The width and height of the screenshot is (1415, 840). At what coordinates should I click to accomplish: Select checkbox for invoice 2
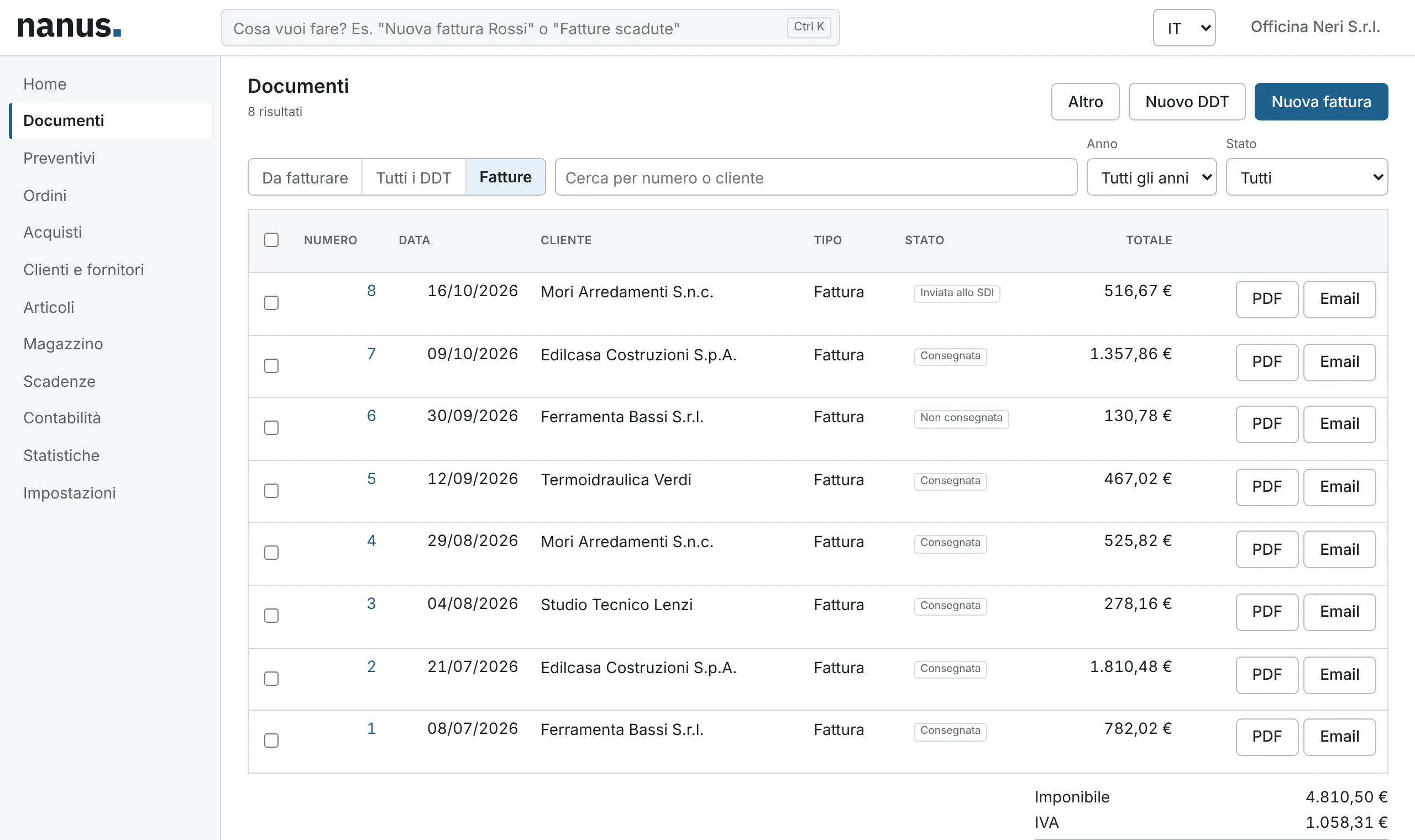click(271, 678)
